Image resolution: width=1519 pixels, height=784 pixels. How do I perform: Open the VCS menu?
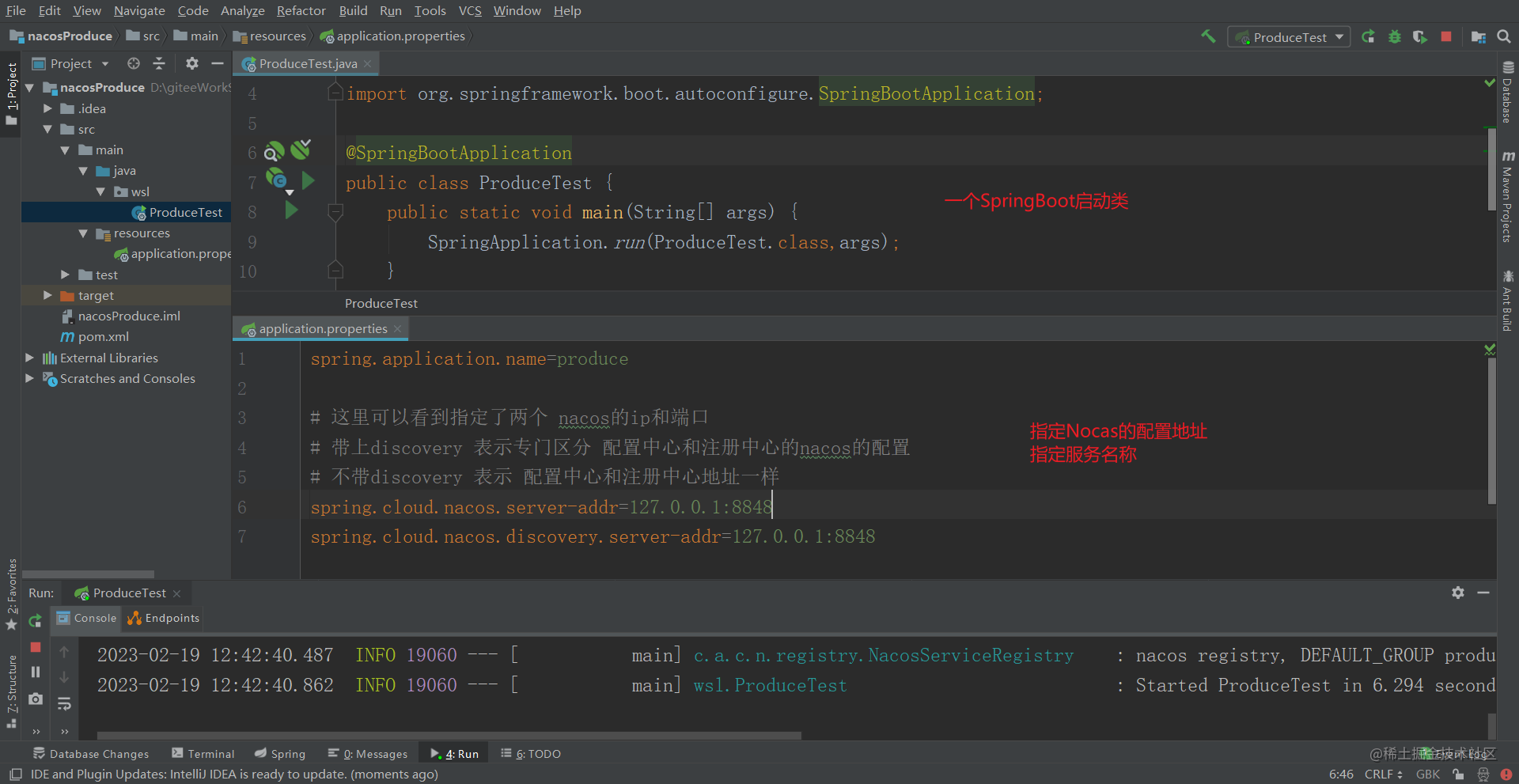point(470,10)
